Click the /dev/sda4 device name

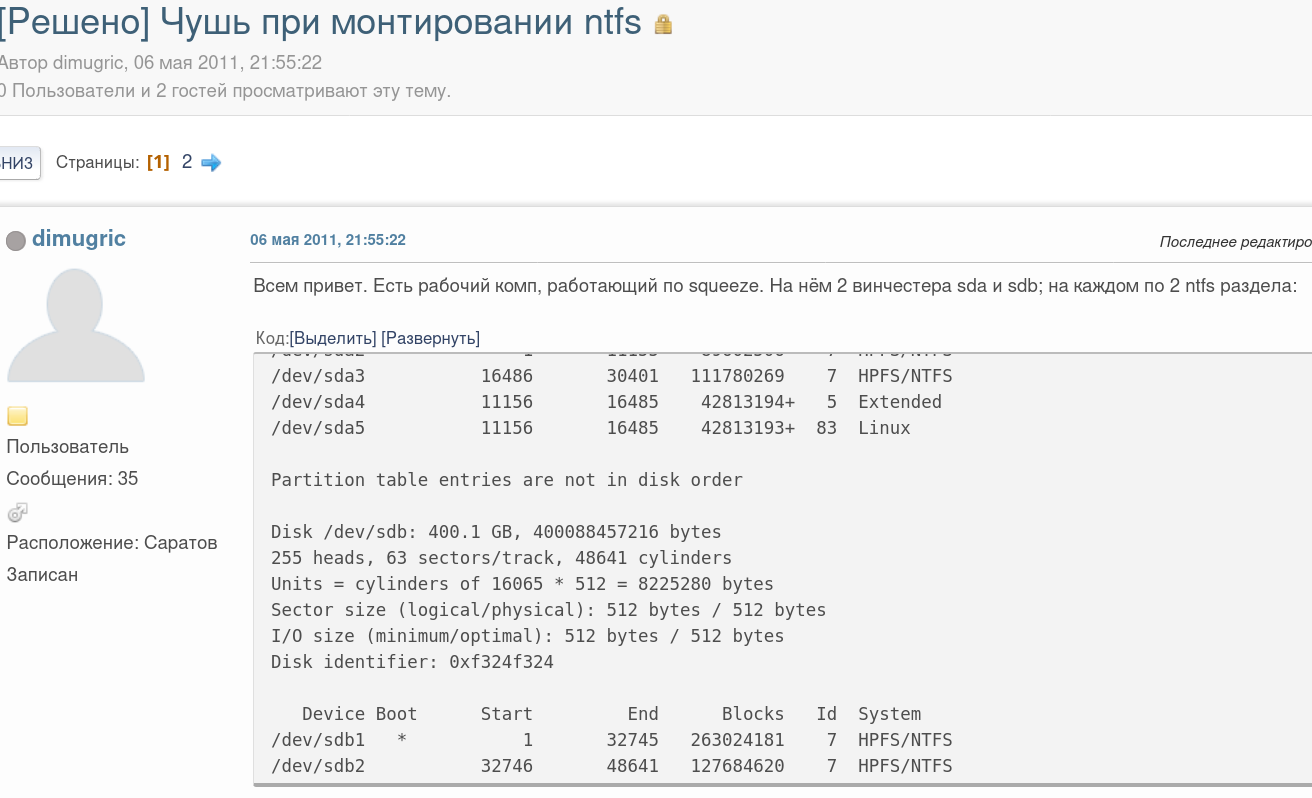click(318, 402)
